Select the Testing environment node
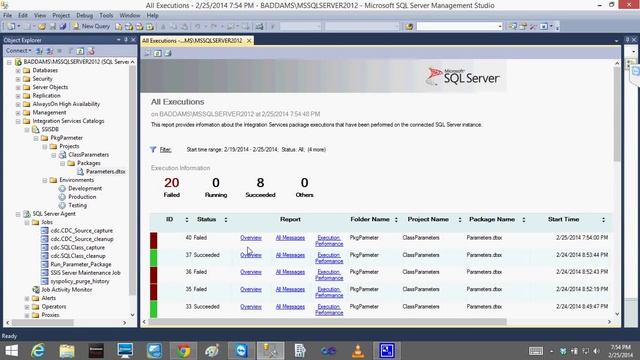The width and height of the screenshot is (640, 360). click(x=78, y=205)
